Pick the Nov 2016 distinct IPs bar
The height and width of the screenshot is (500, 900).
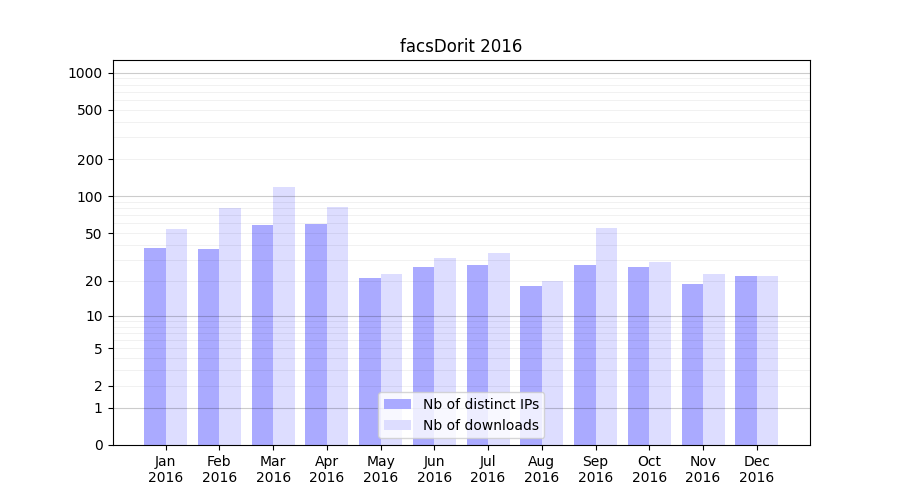pyautogui.click(x=692, y=364)
